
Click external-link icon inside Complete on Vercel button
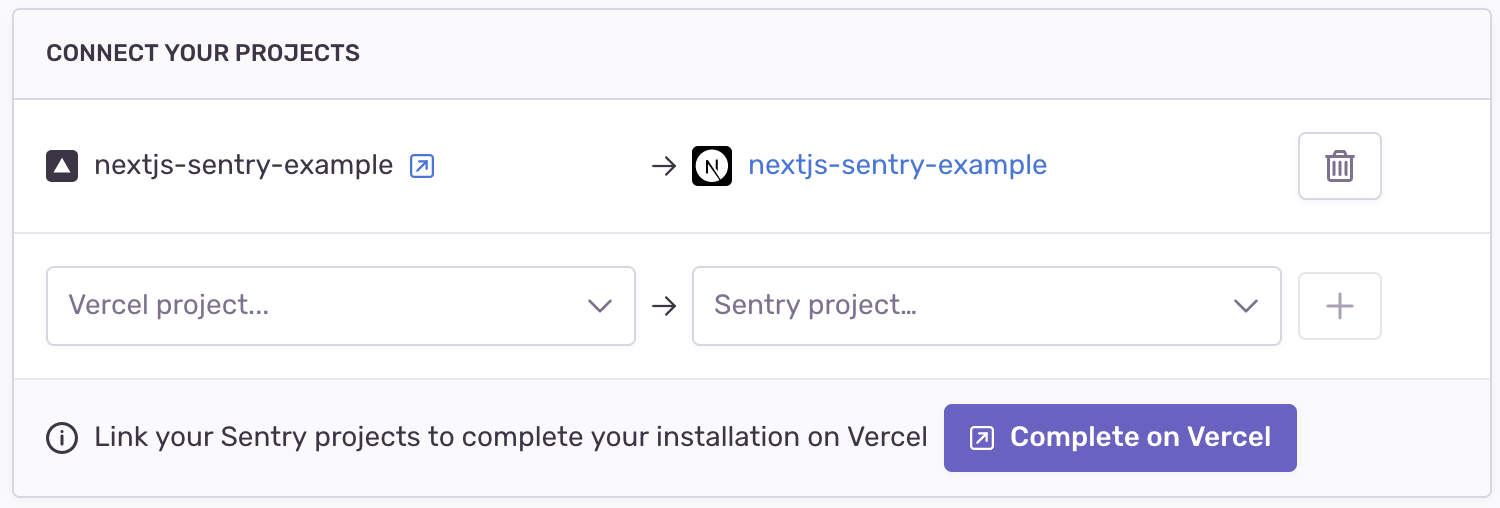tap(982, 438)
